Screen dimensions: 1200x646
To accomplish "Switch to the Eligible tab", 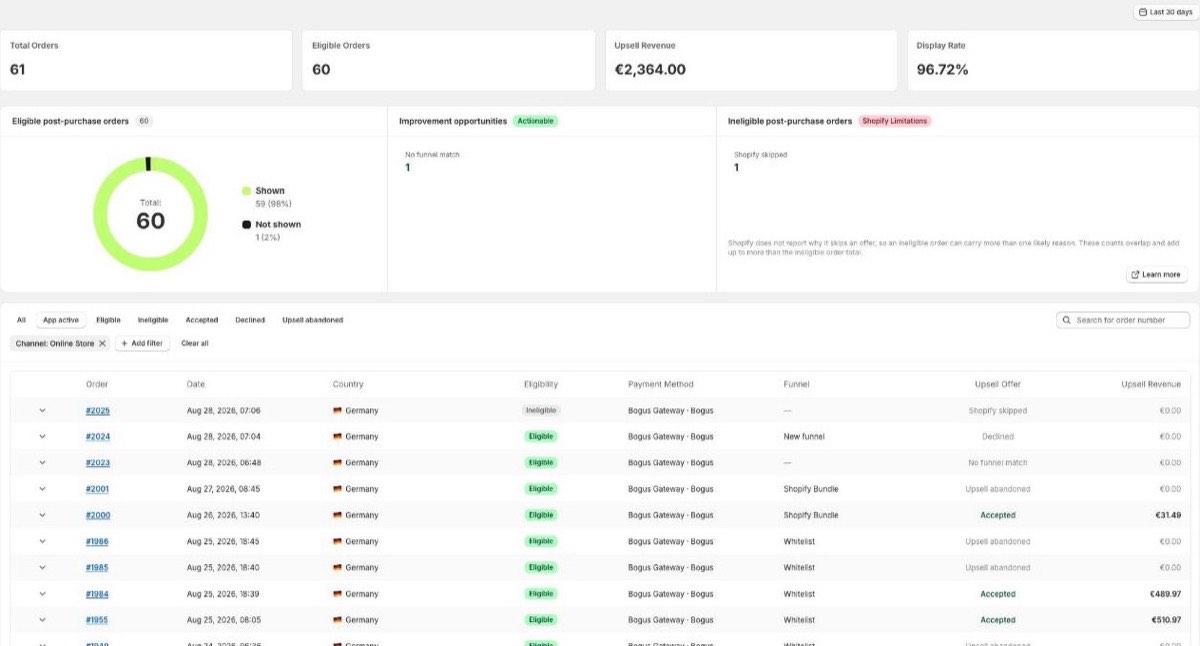I will 108,320.
